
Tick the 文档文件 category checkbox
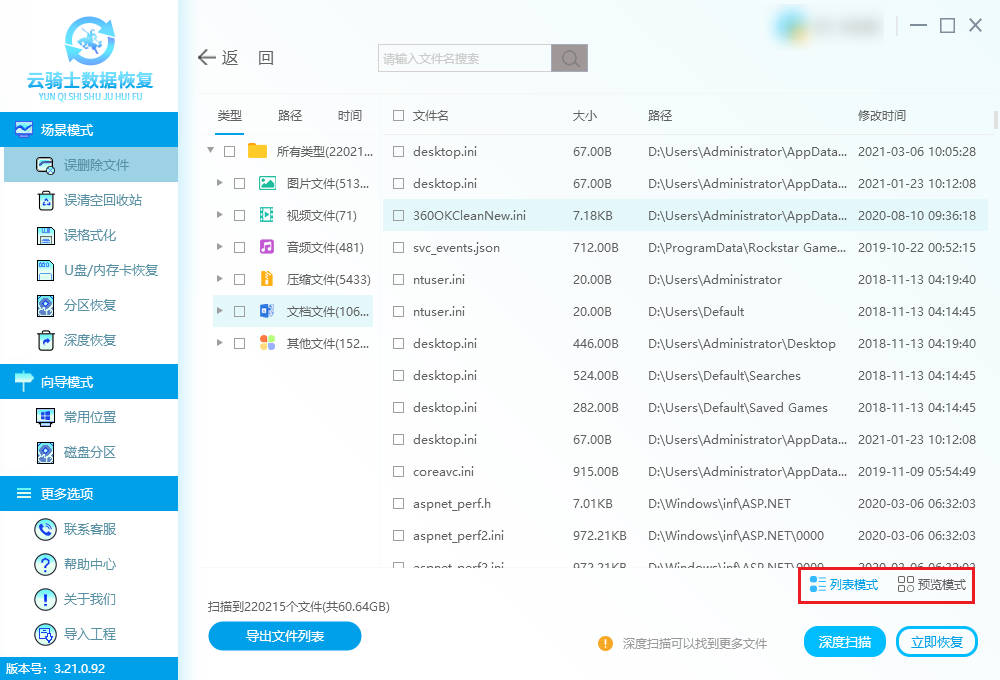[x=240, y=311]
